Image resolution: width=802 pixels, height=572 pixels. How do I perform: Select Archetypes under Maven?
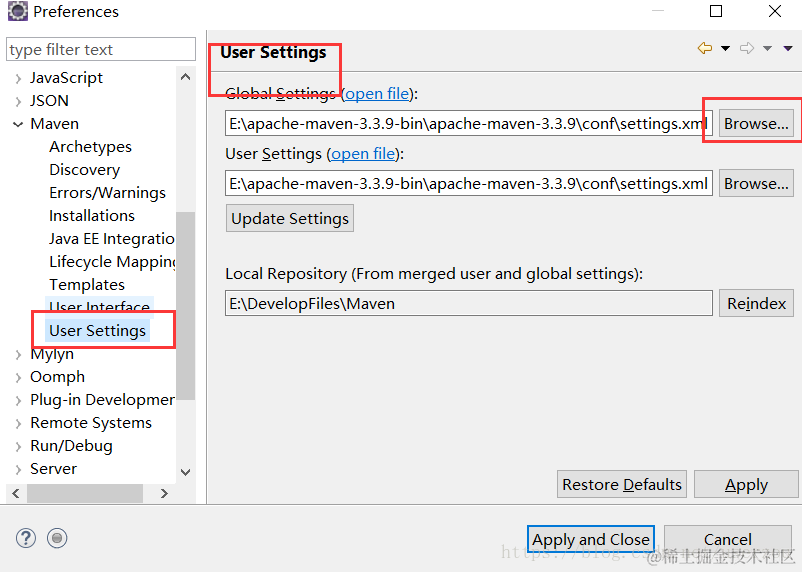(90, 147)
